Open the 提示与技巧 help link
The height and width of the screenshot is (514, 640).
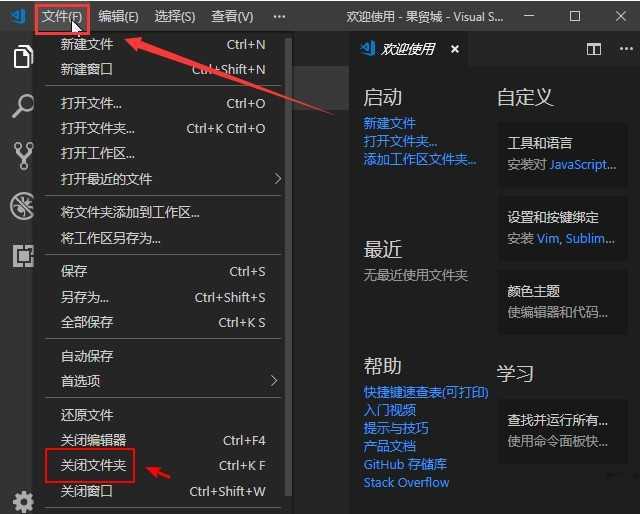click(396, 428)
